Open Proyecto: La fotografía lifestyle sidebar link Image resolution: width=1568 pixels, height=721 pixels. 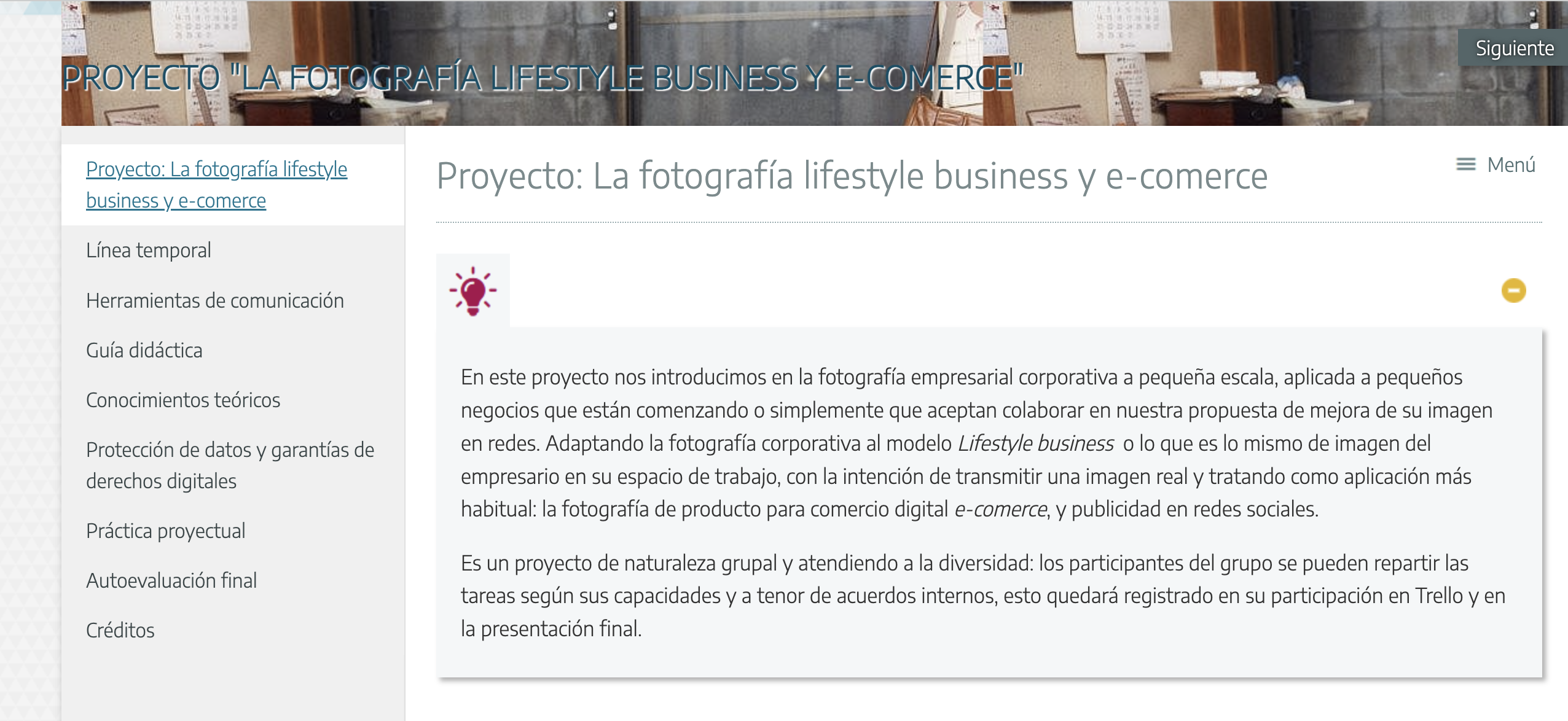click(216, 185)
